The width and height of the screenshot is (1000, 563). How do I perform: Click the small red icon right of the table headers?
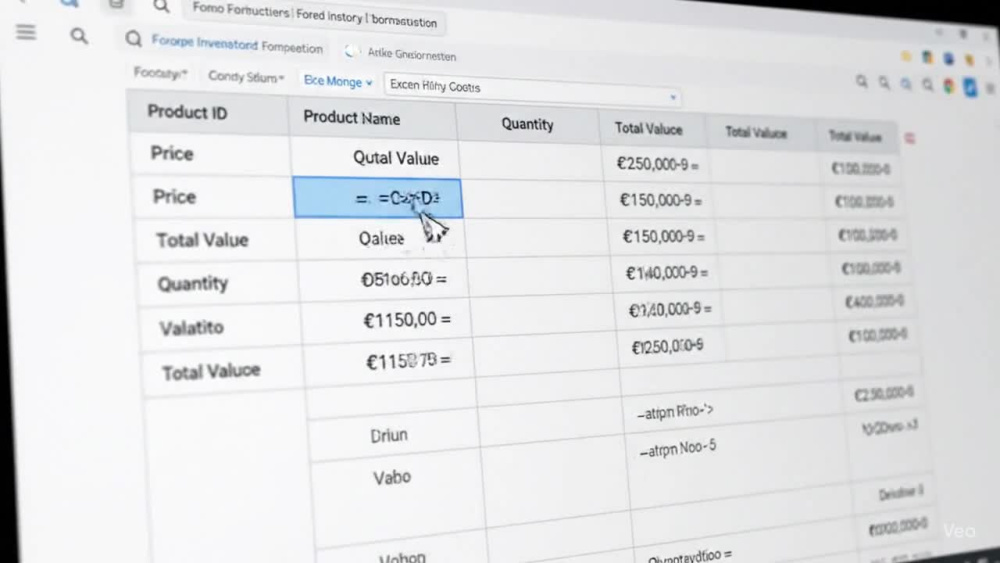tap(910, 138)
